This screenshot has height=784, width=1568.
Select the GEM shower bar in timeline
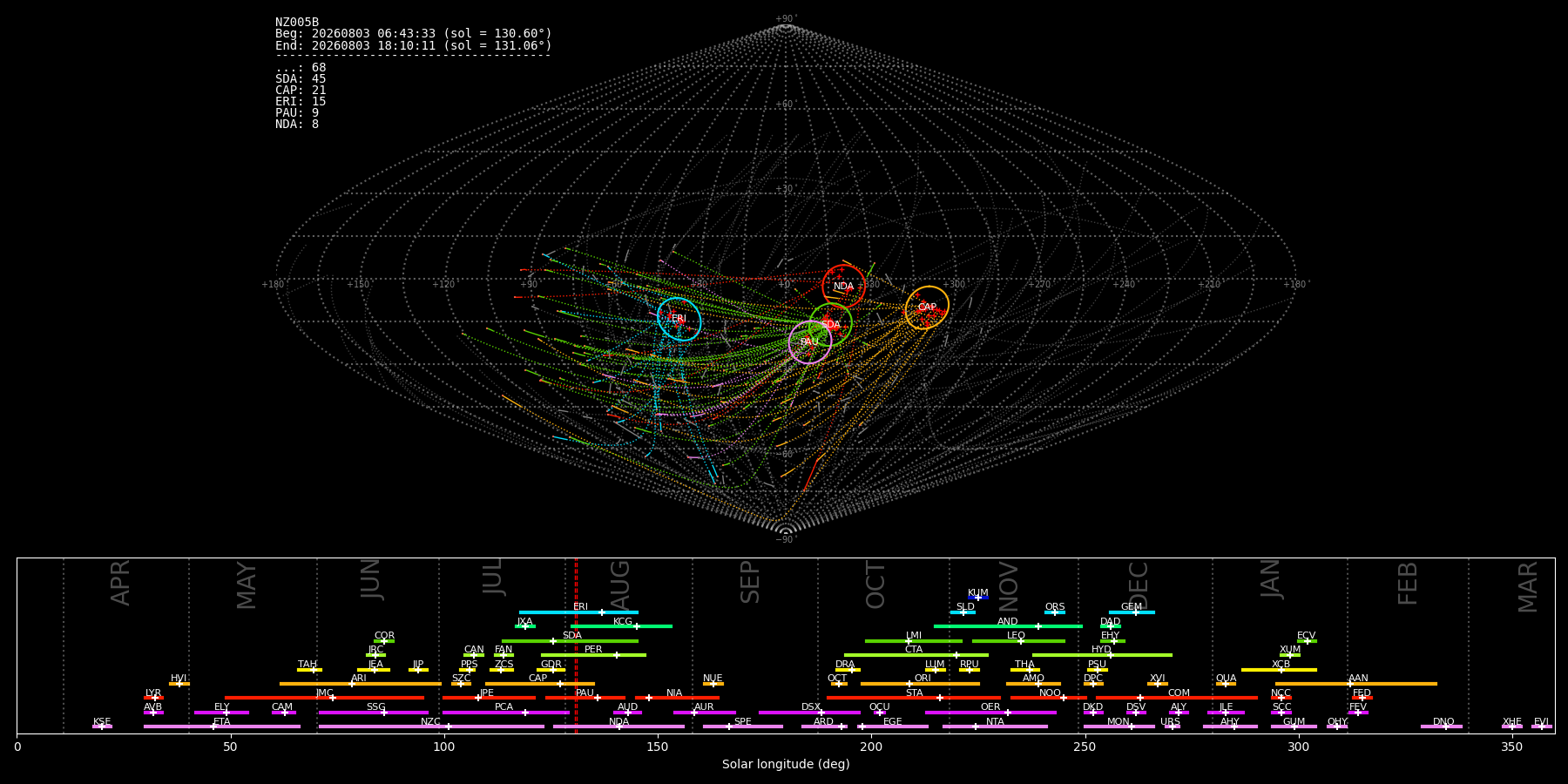coord(1132,612)
